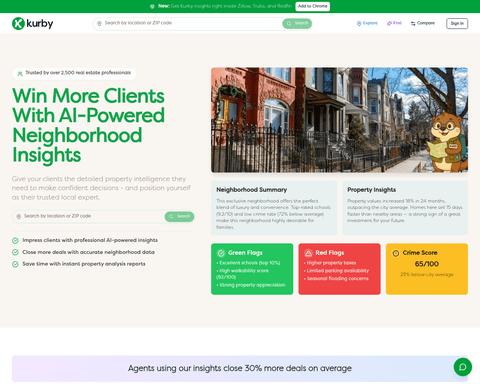The image size is (480, 384).
Task: Click checkmark icon beside 'Save time'
Action: pyautogui.click(x=15, y=264)
